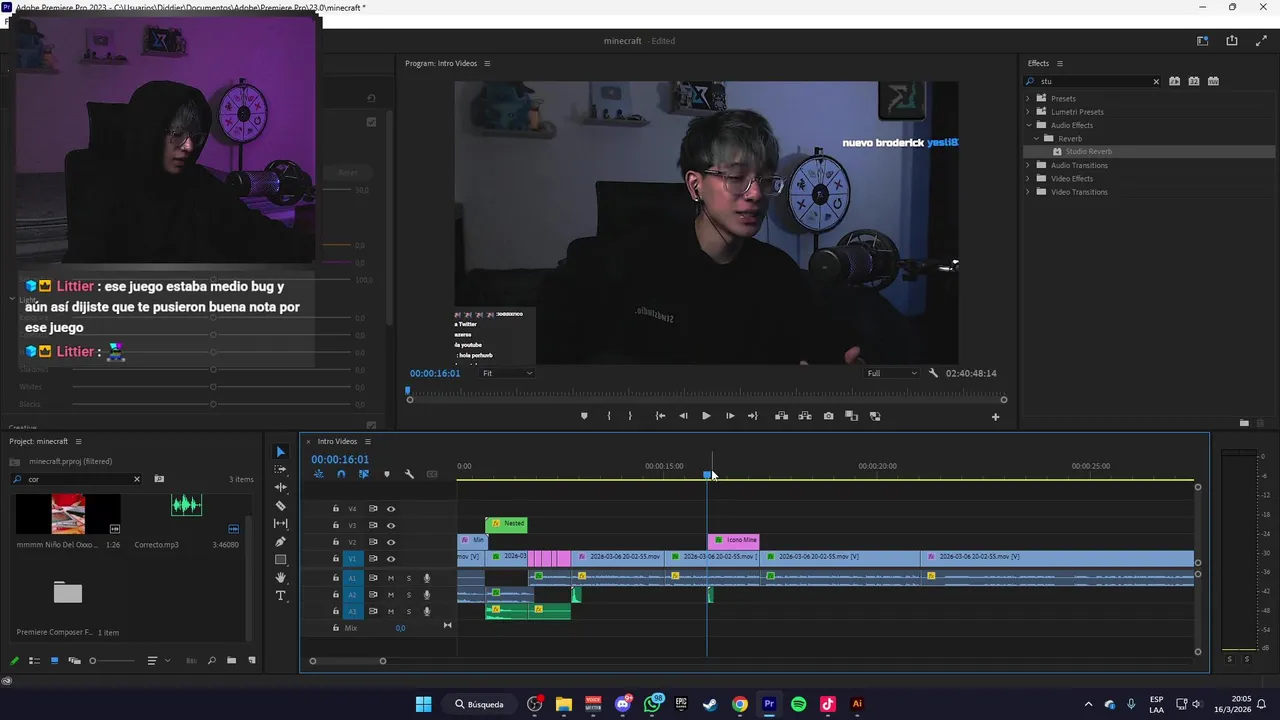Add a marker in the timeline
This screenshot has width=1280, height=720.
point(387,474)
